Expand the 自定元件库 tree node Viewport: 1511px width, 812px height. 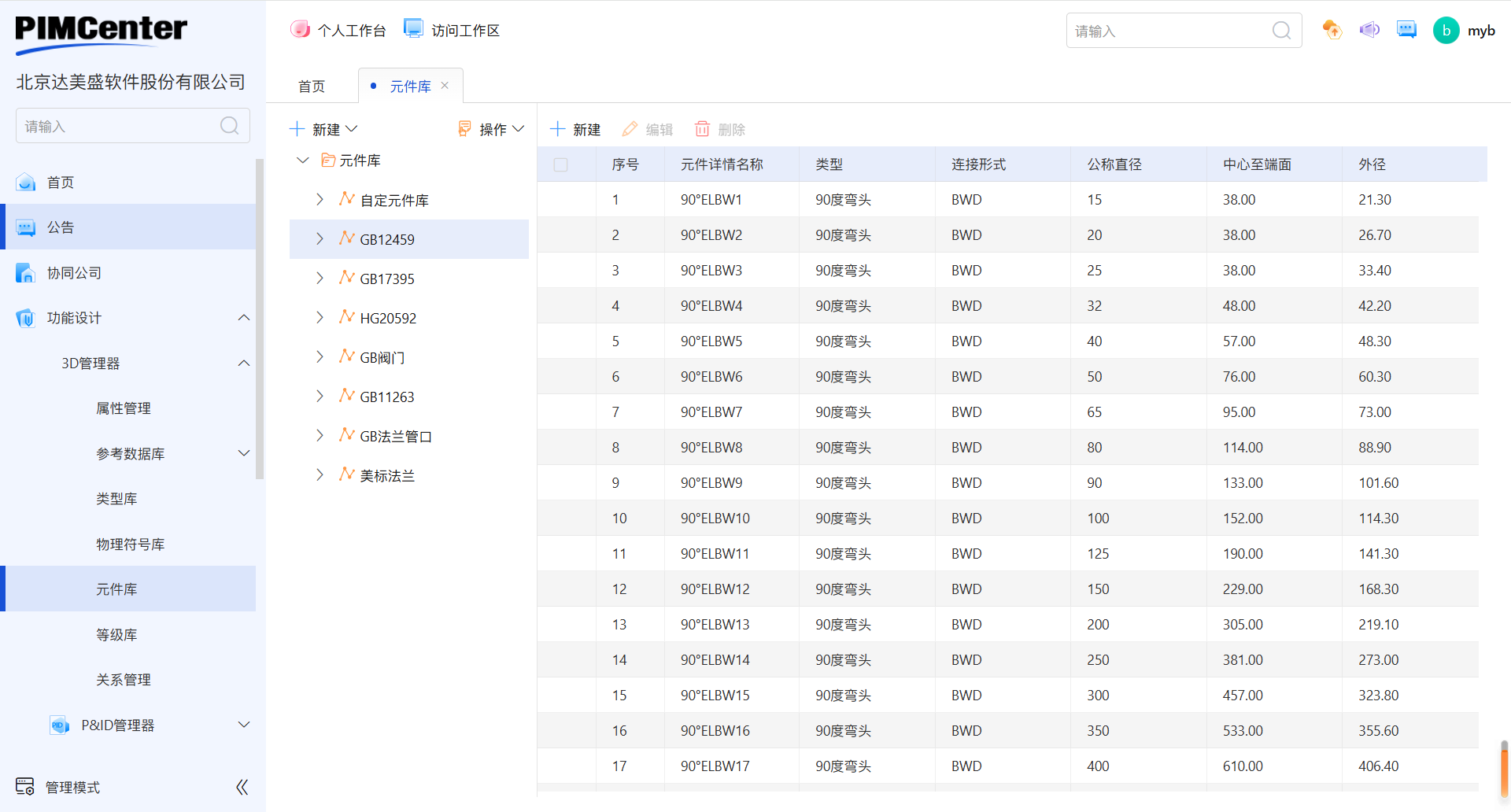[320, 200]
